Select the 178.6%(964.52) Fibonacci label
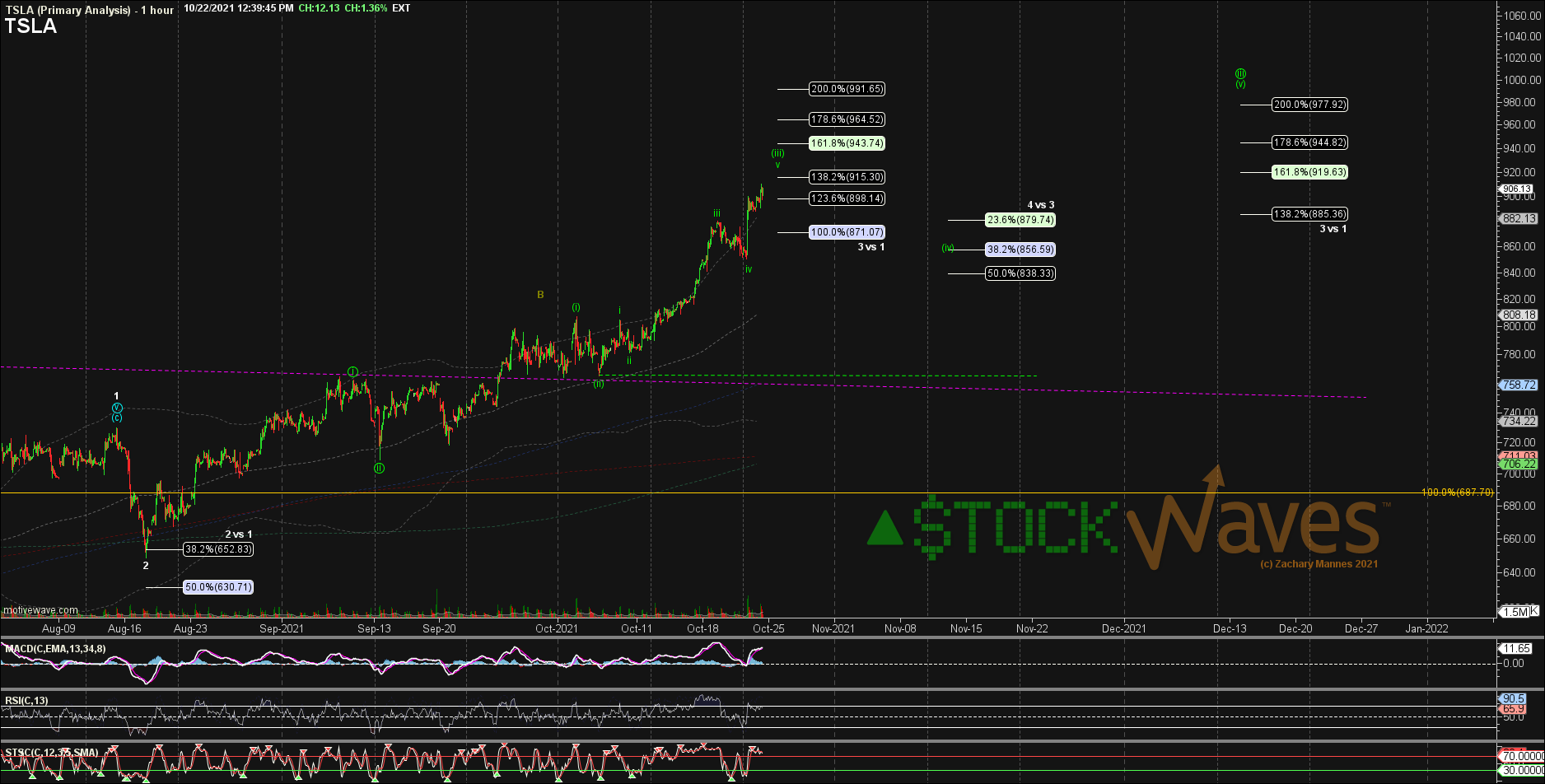The image size is (1545, 784). click(x=847, y=119)
